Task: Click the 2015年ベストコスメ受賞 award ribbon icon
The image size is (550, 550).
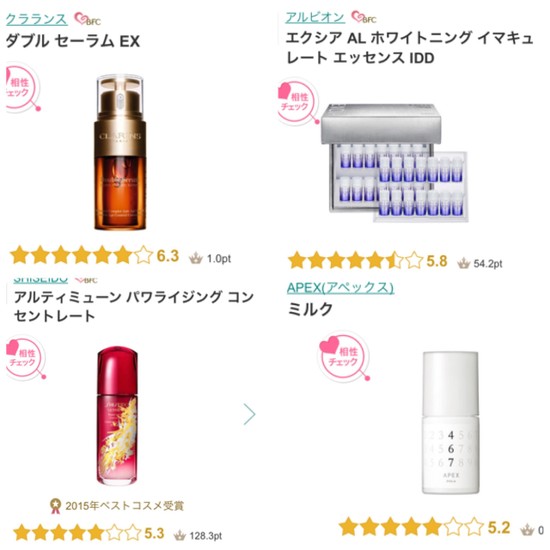Action: coord(55,506)
